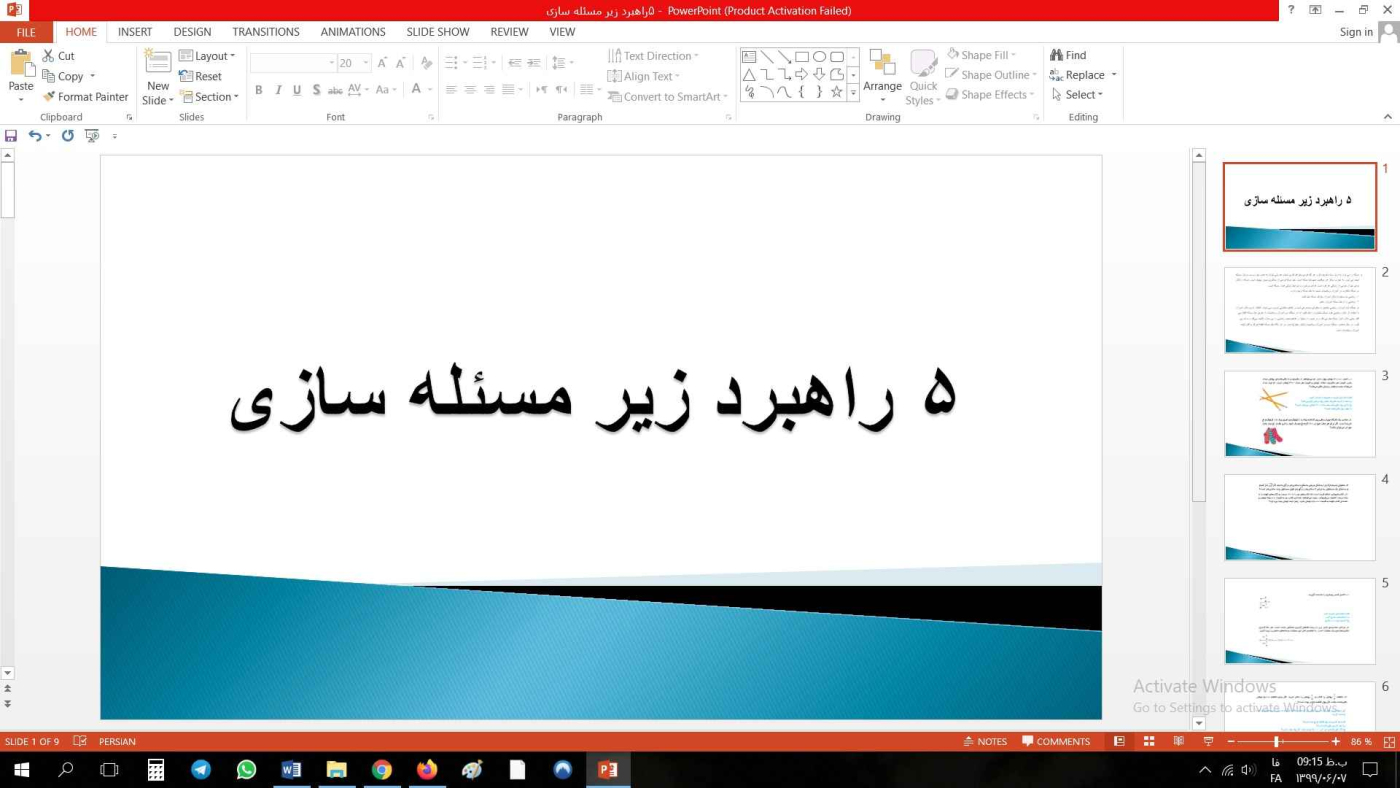Select slide 3 thumbnail in the panel
This screenshot has height=788, width=1400.
click(1299, 414)
